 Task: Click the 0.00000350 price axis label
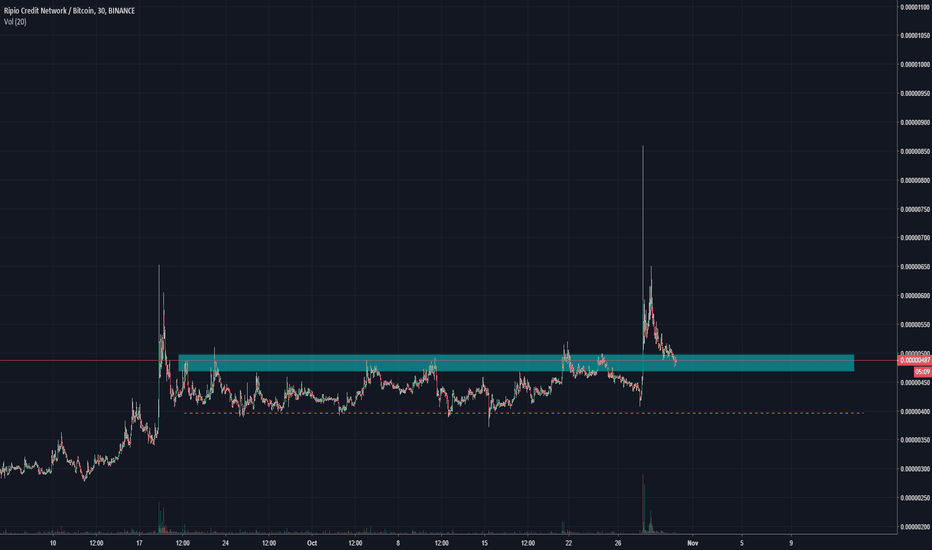pyautogui.click(x=915, y=440)
